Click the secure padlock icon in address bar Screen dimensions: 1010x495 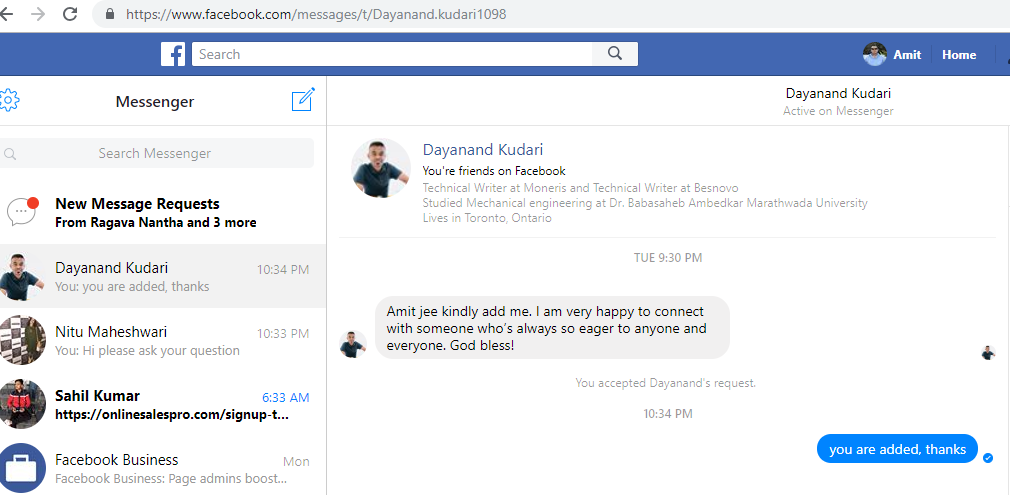109,15
